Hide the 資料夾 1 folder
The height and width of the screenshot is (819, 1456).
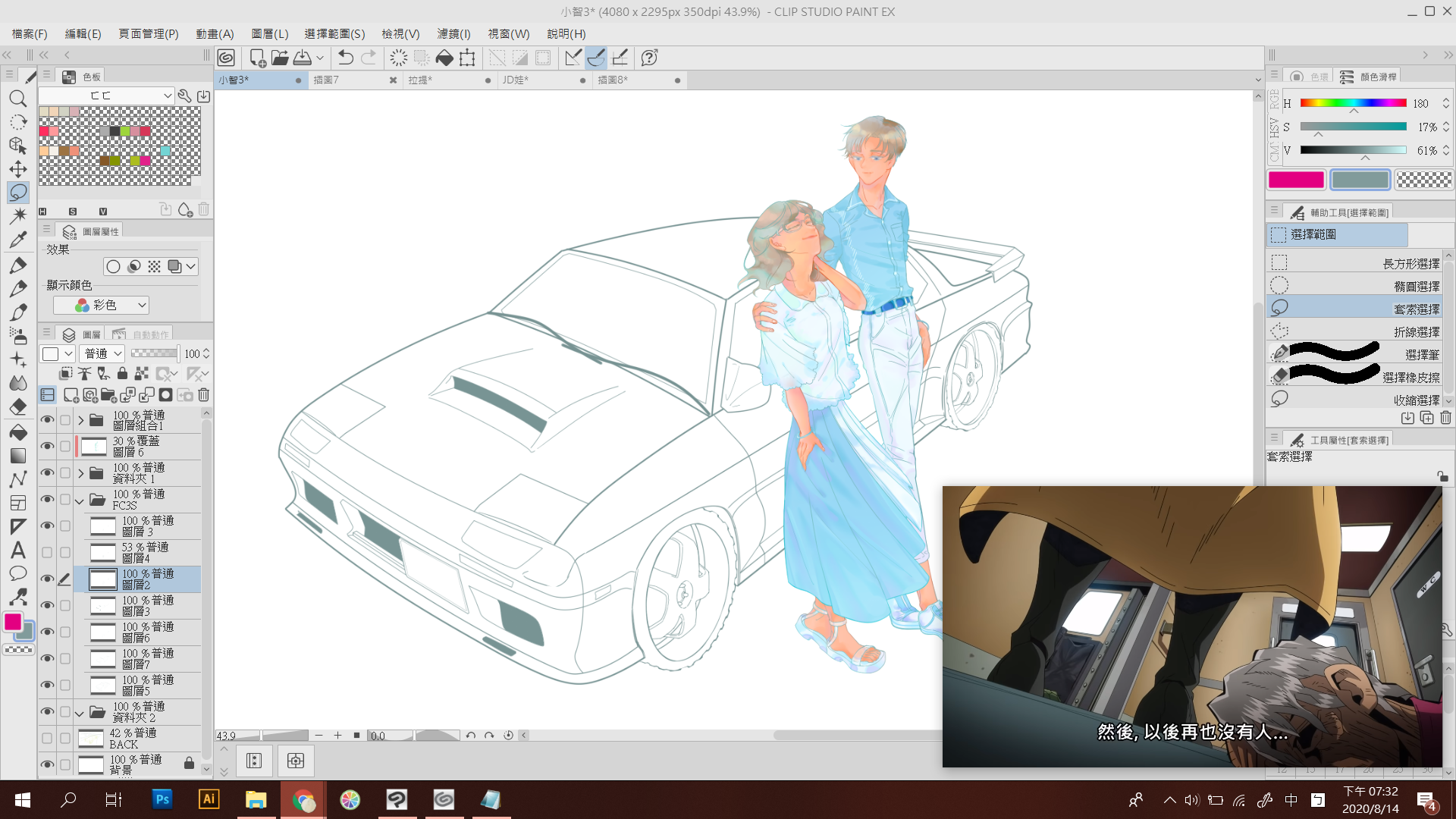click(47, 472)
